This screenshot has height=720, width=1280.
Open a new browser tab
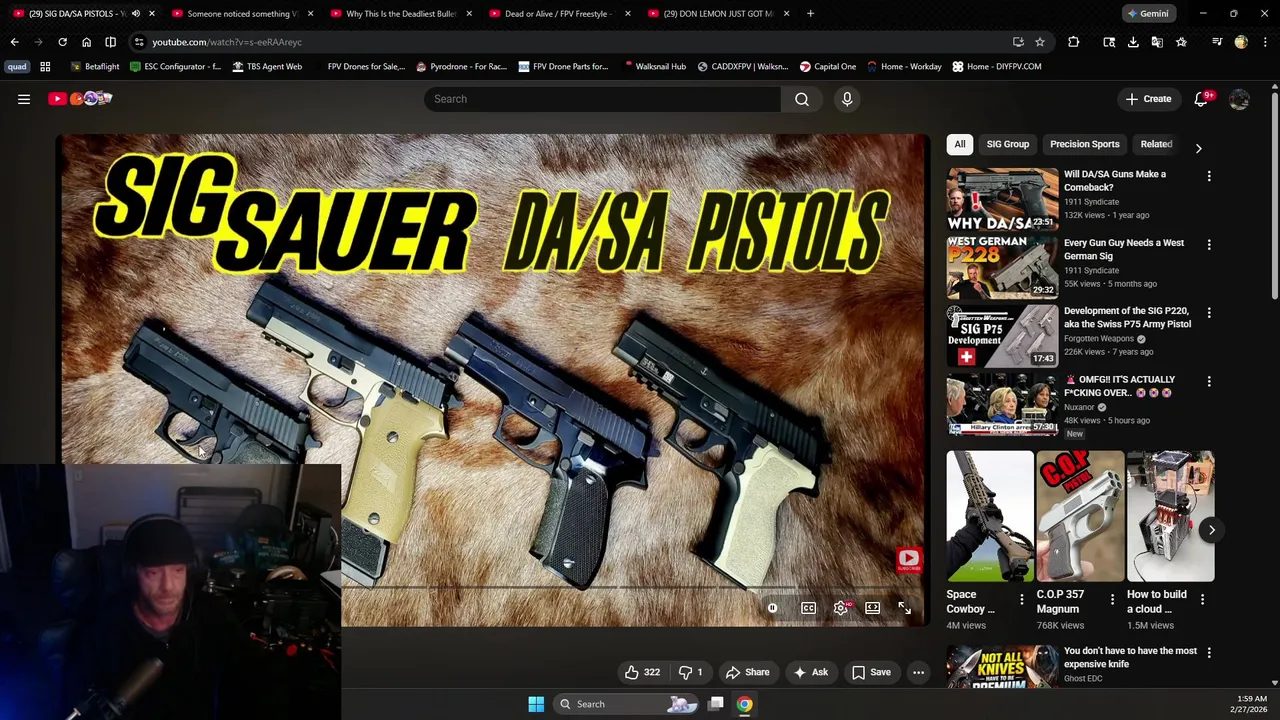[810, 14]
